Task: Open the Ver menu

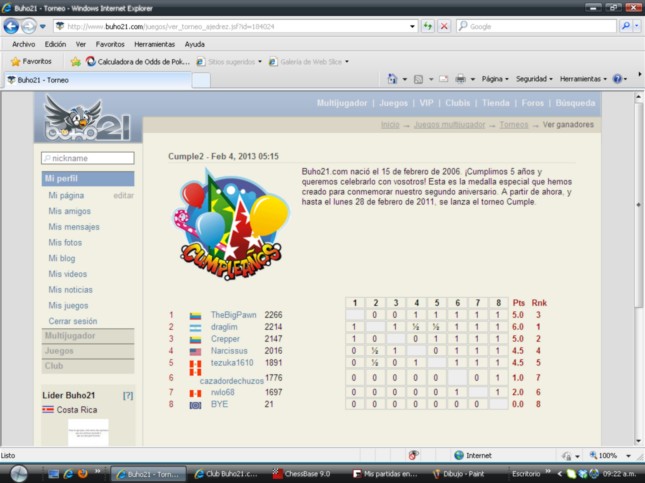Action: pyautogui.click(x=81, y=44)
